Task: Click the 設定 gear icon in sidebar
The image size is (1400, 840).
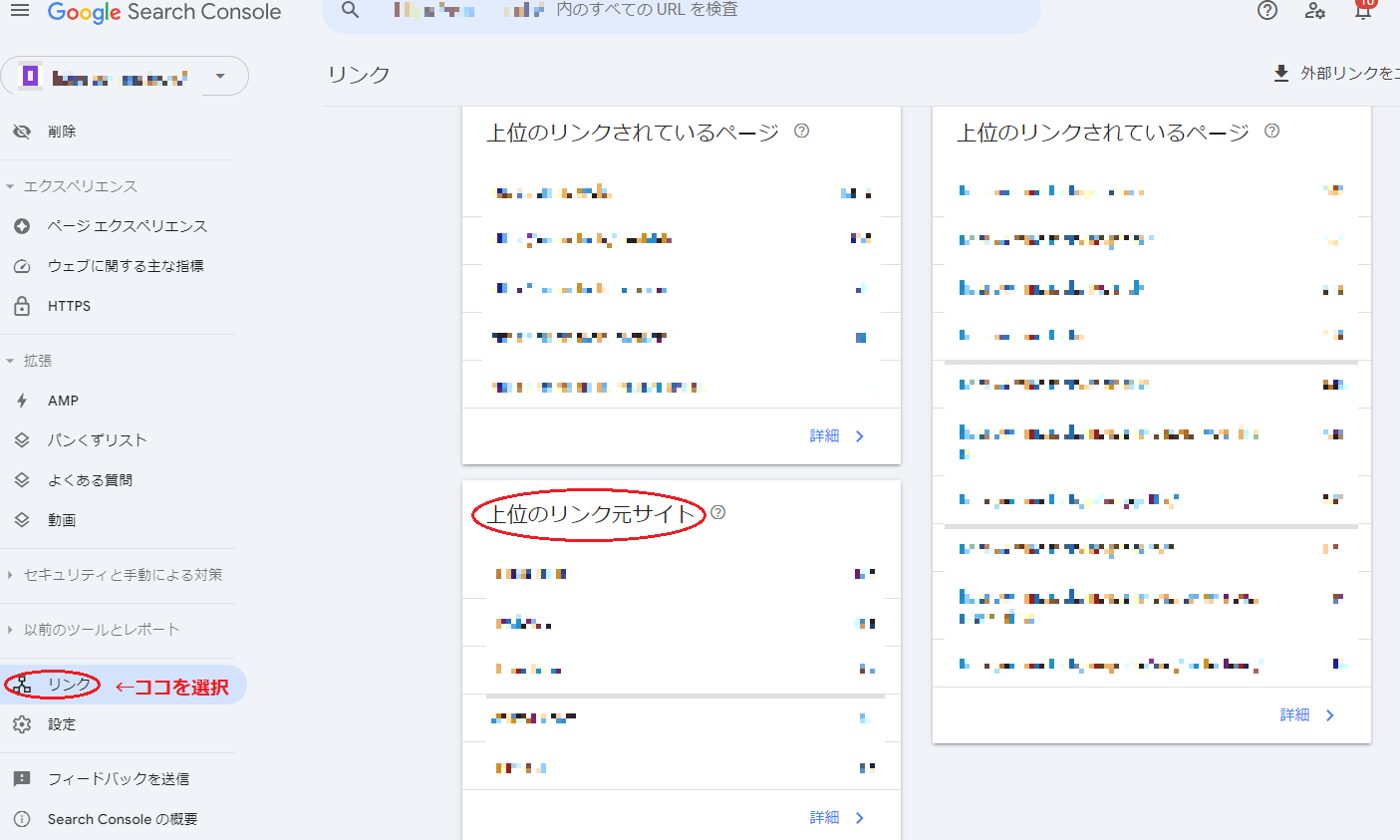Action: pos(22,724)
